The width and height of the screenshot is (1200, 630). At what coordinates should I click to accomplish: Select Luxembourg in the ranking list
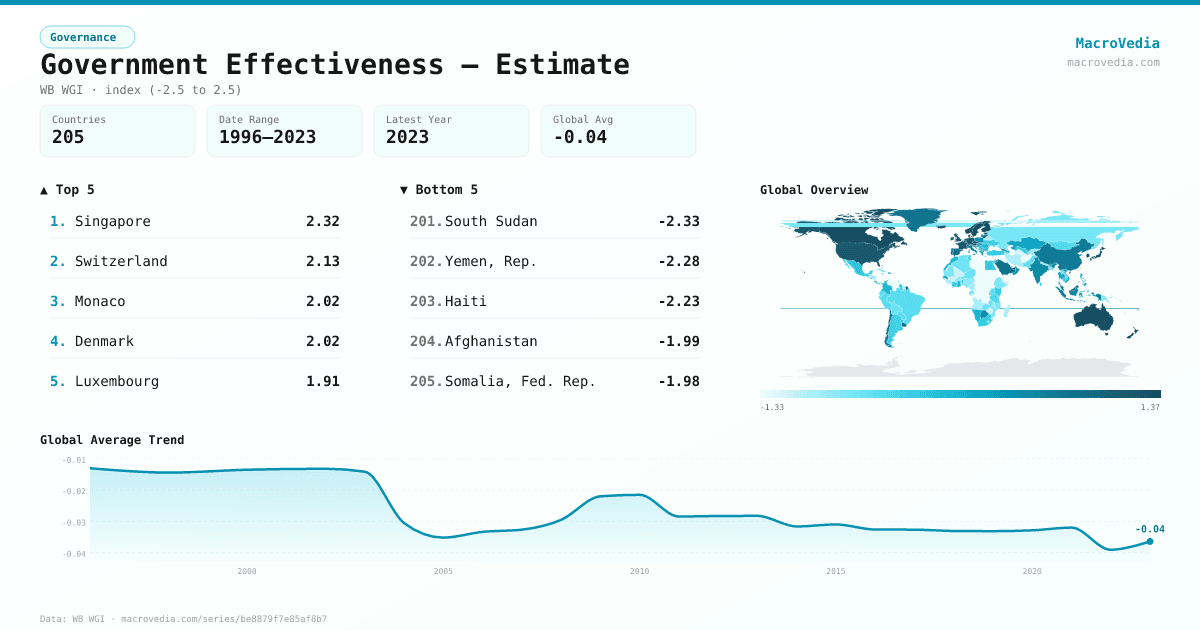194,381
